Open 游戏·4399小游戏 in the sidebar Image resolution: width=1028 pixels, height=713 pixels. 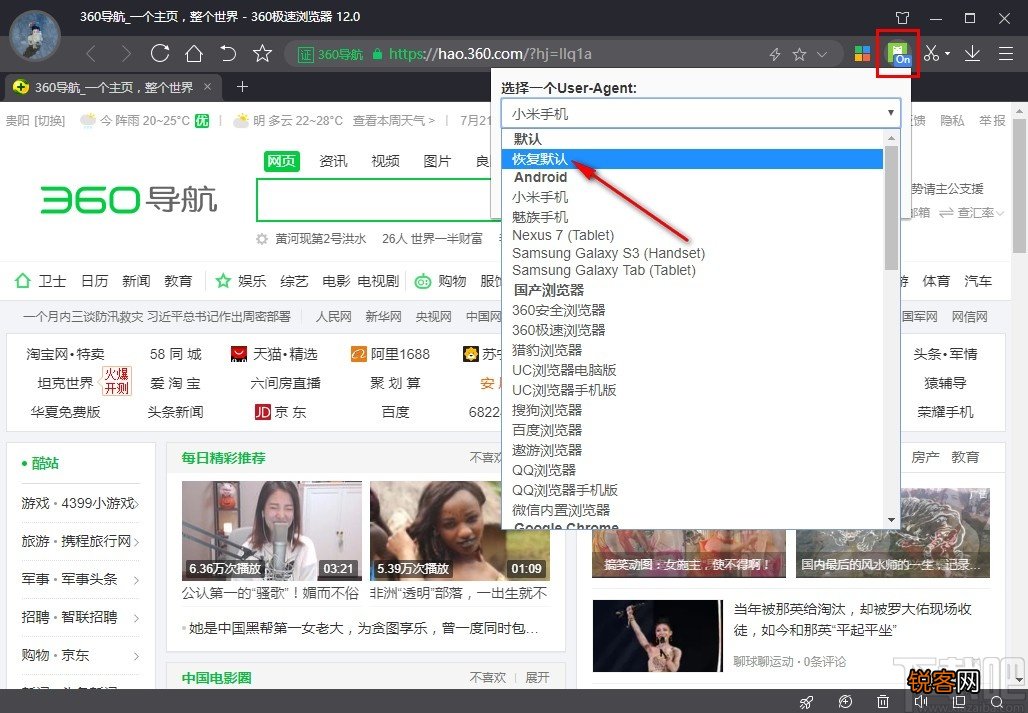point(77,503)
